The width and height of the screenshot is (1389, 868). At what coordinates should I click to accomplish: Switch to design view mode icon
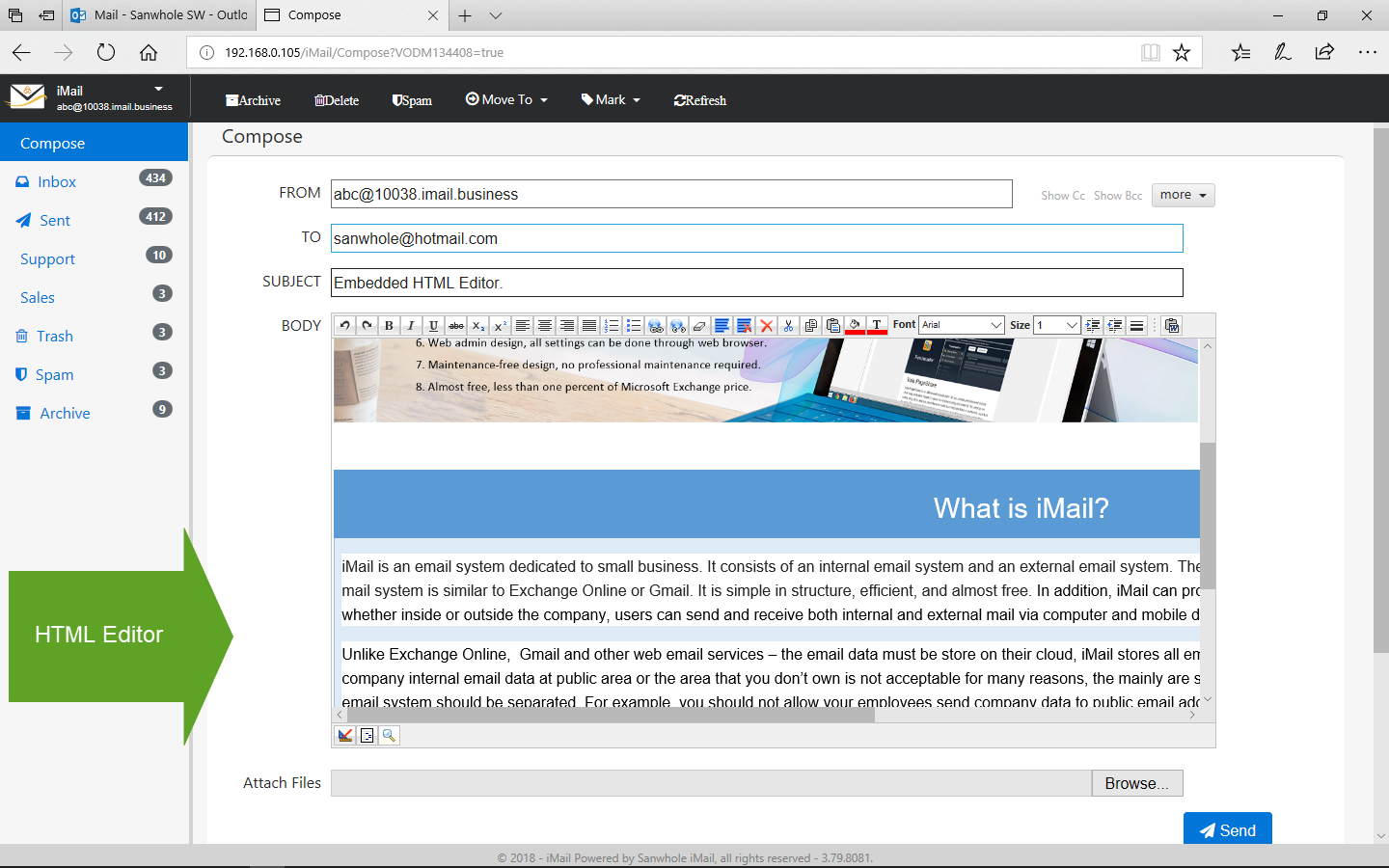point(345,735)
